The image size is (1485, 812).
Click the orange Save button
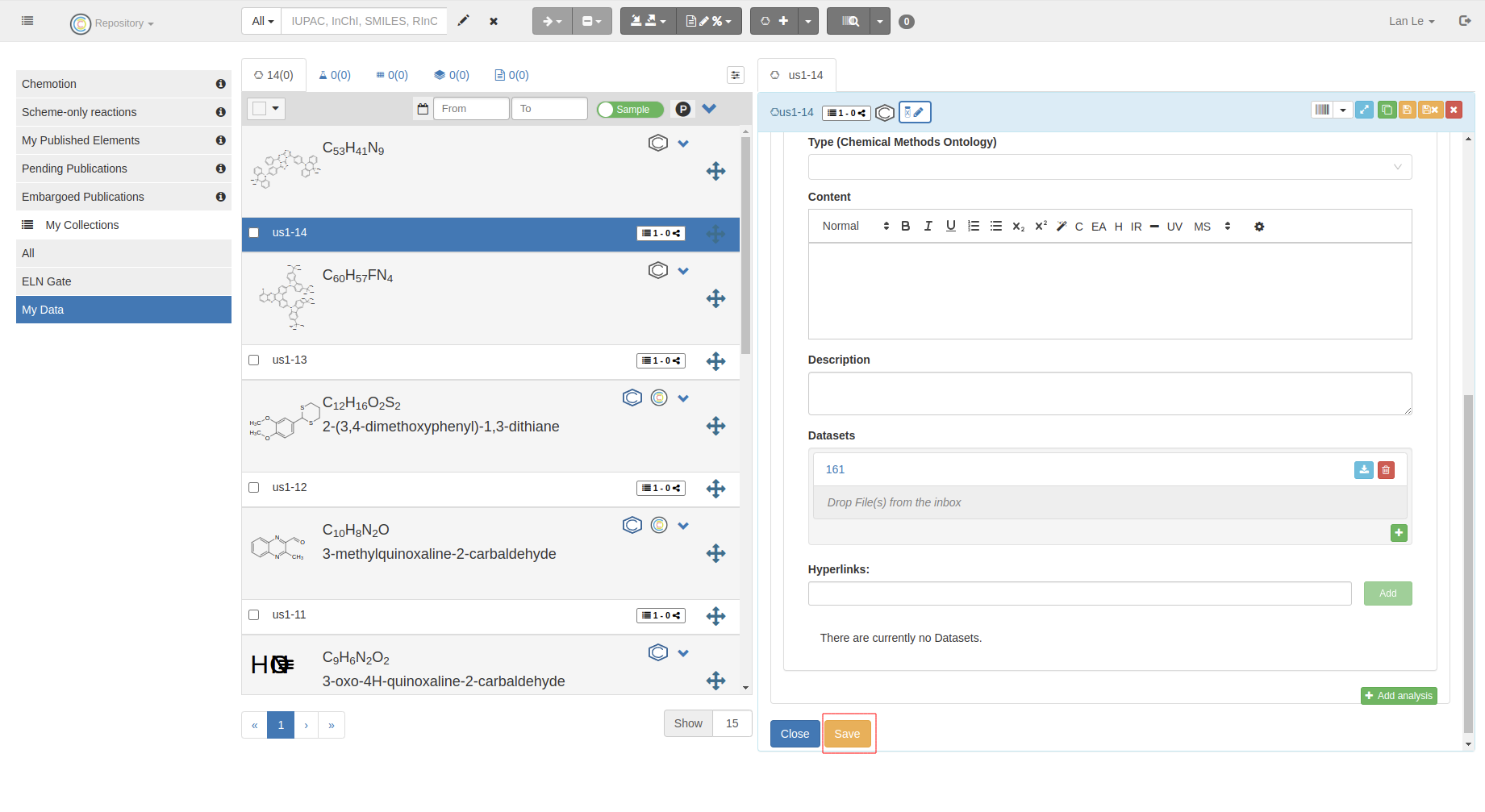[x=847, y=734]
